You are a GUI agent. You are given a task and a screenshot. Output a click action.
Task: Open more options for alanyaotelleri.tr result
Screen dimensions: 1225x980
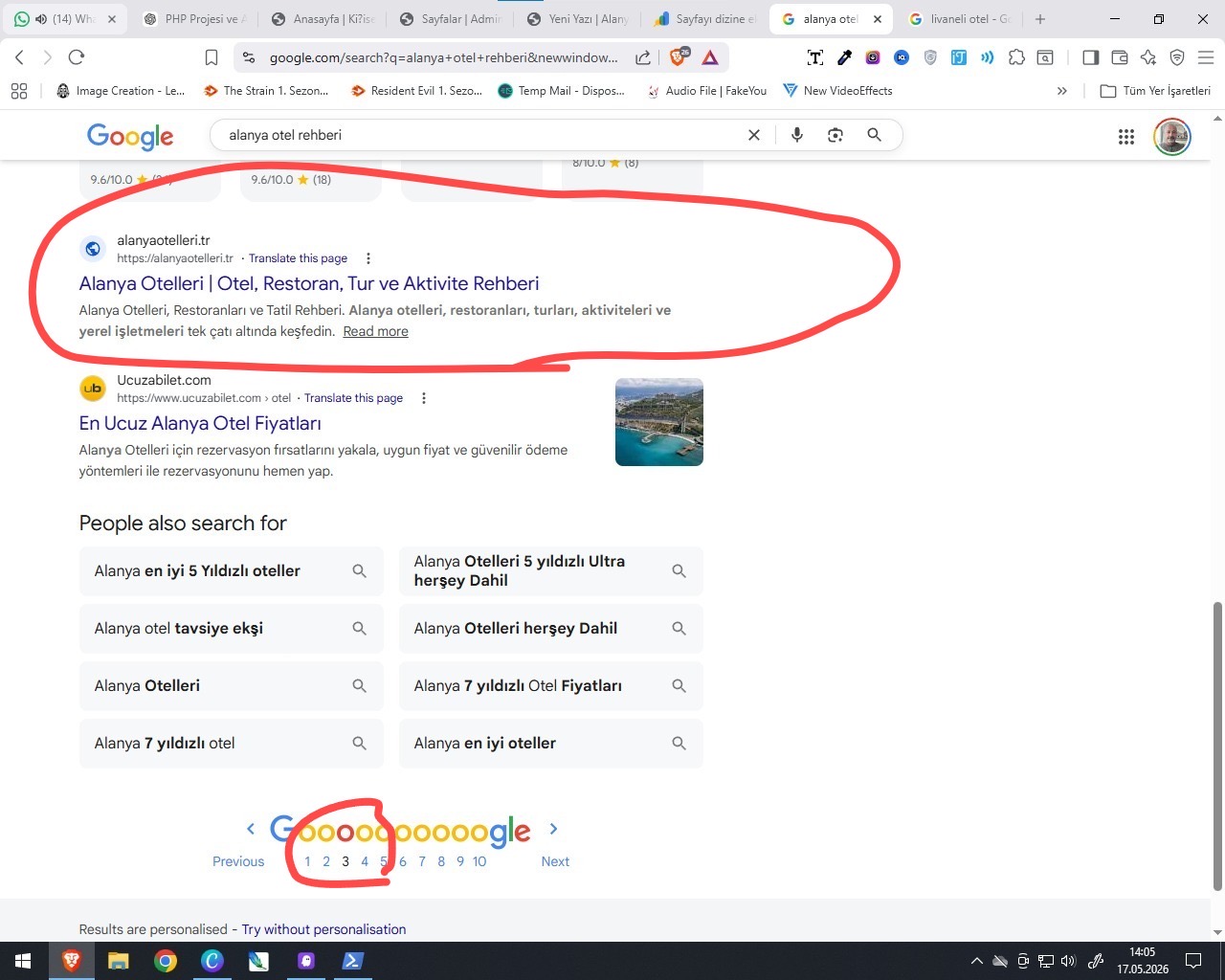click(x=368, y=258)
